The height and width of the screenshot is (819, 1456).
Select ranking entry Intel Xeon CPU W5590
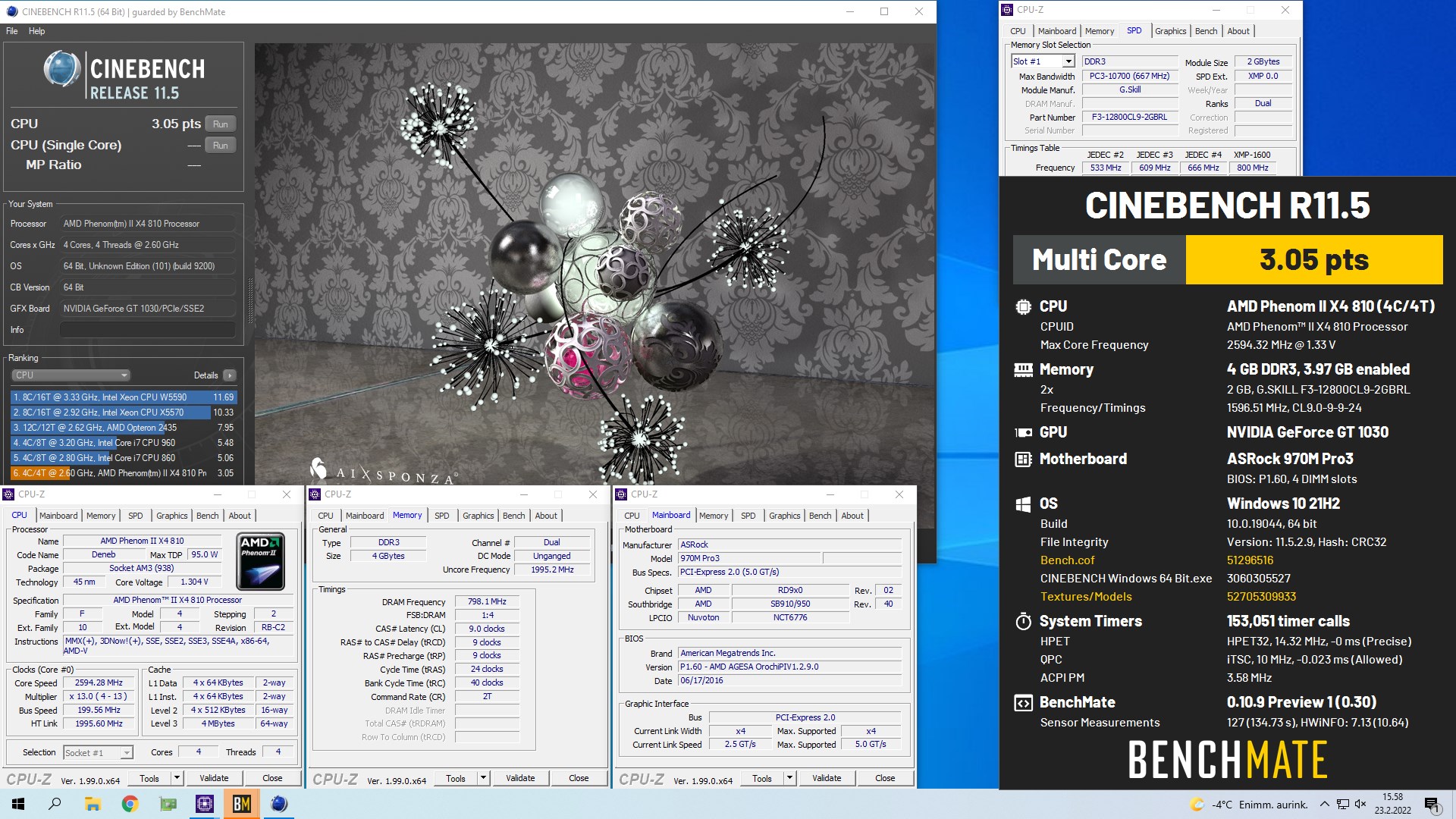click(x=124, y=397)
